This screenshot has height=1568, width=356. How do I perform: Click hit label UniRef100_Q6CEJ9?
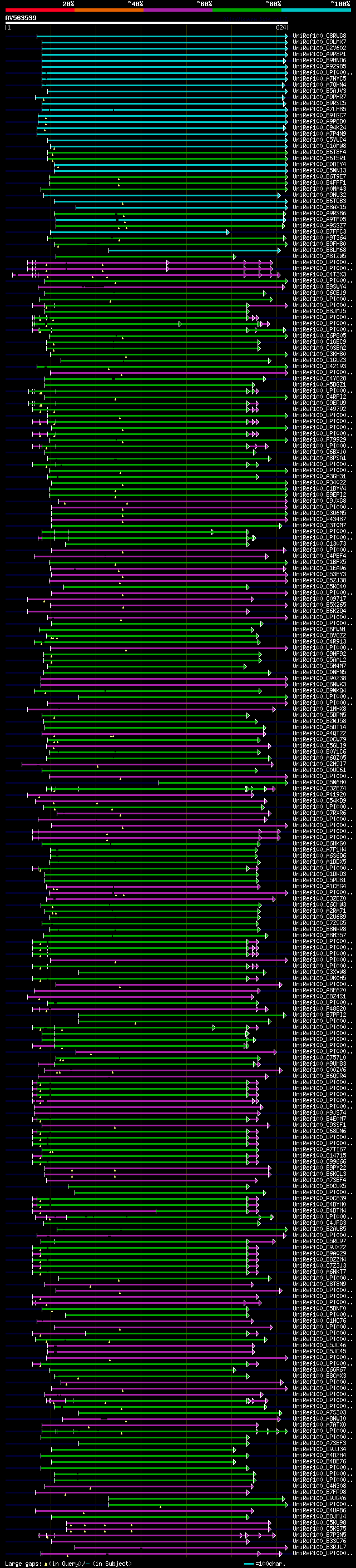(319, 293)
